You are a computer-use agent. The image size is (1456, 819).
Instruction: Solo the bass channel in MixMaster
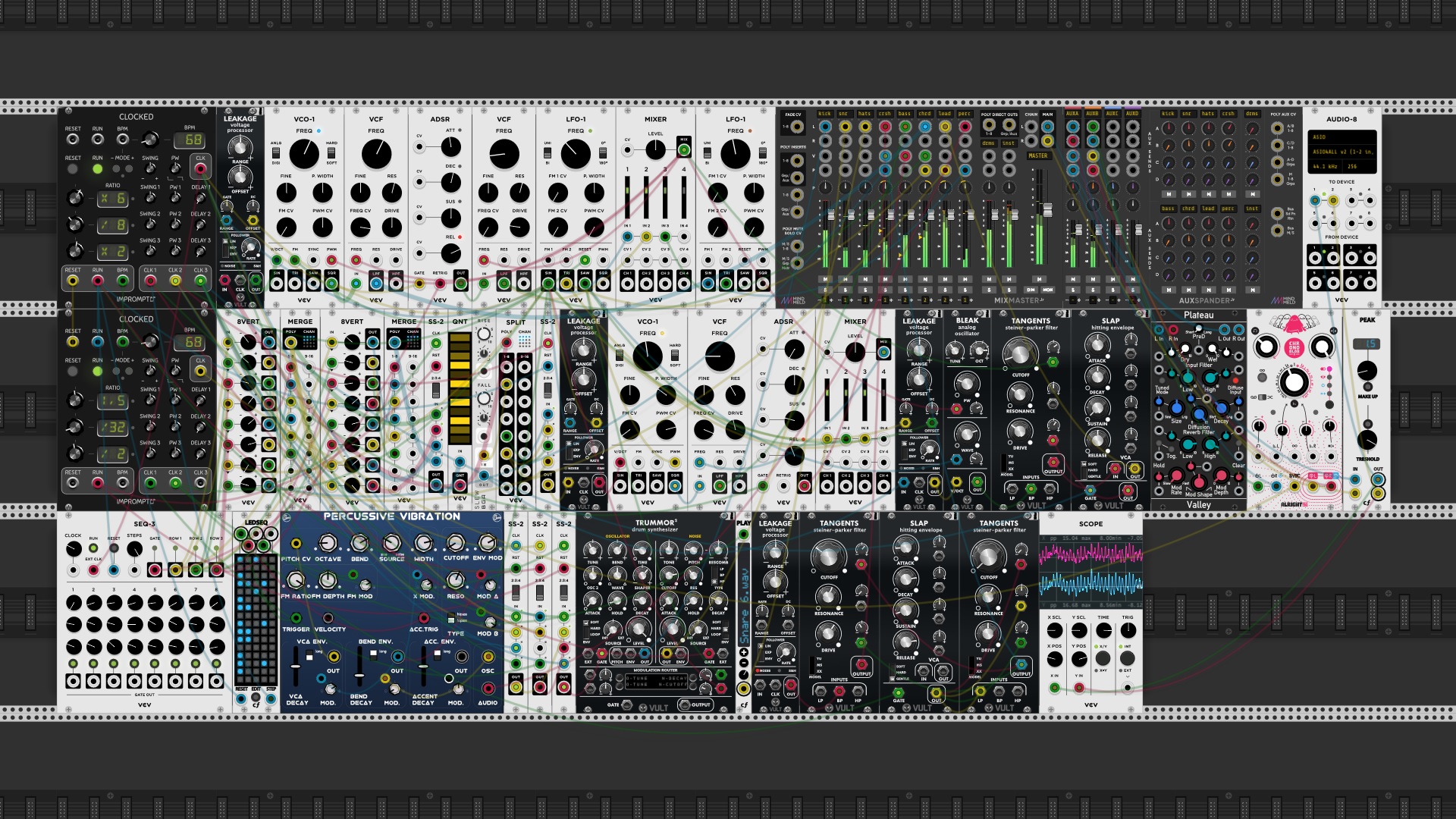coord(905,290)
